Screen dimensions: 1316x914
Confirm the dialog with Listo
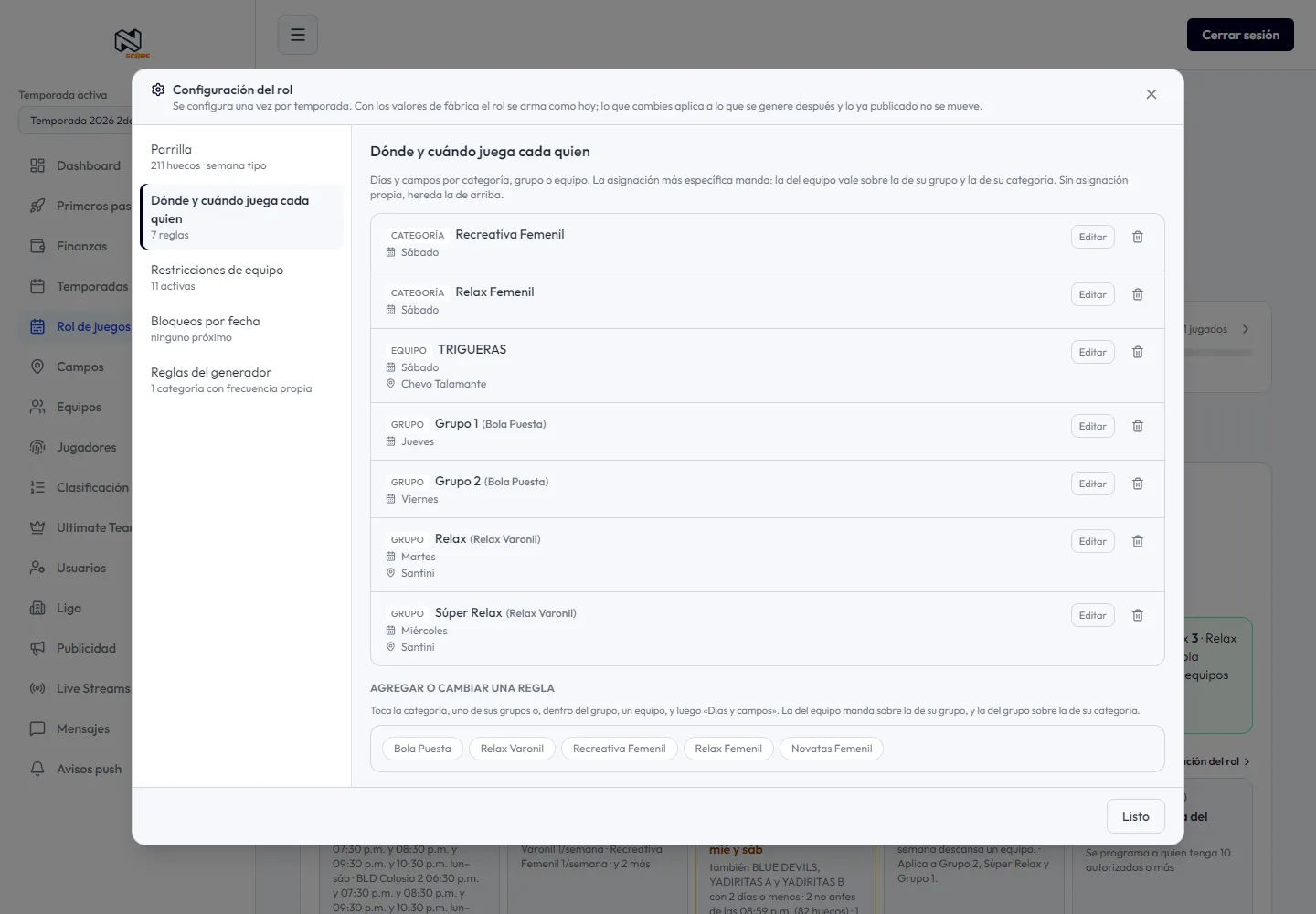1136,816
